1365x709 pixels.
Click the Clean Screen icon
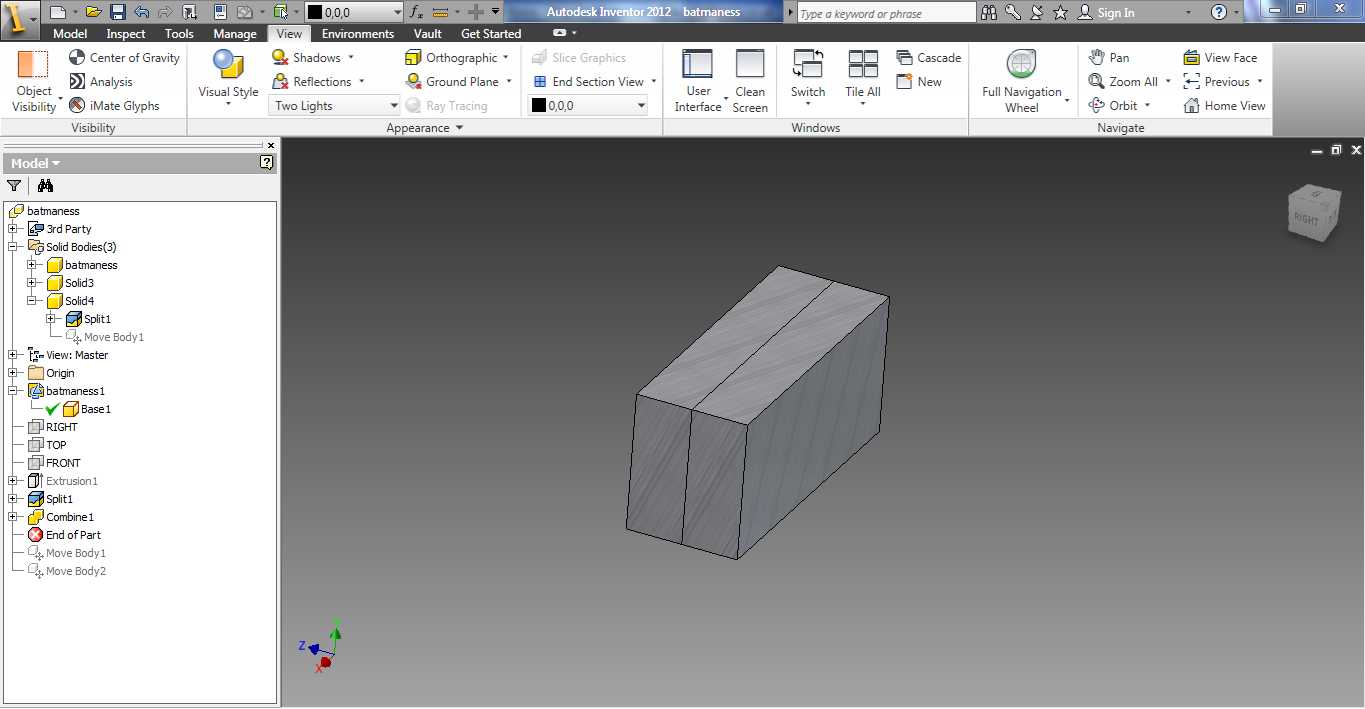[x=750, y=64]
